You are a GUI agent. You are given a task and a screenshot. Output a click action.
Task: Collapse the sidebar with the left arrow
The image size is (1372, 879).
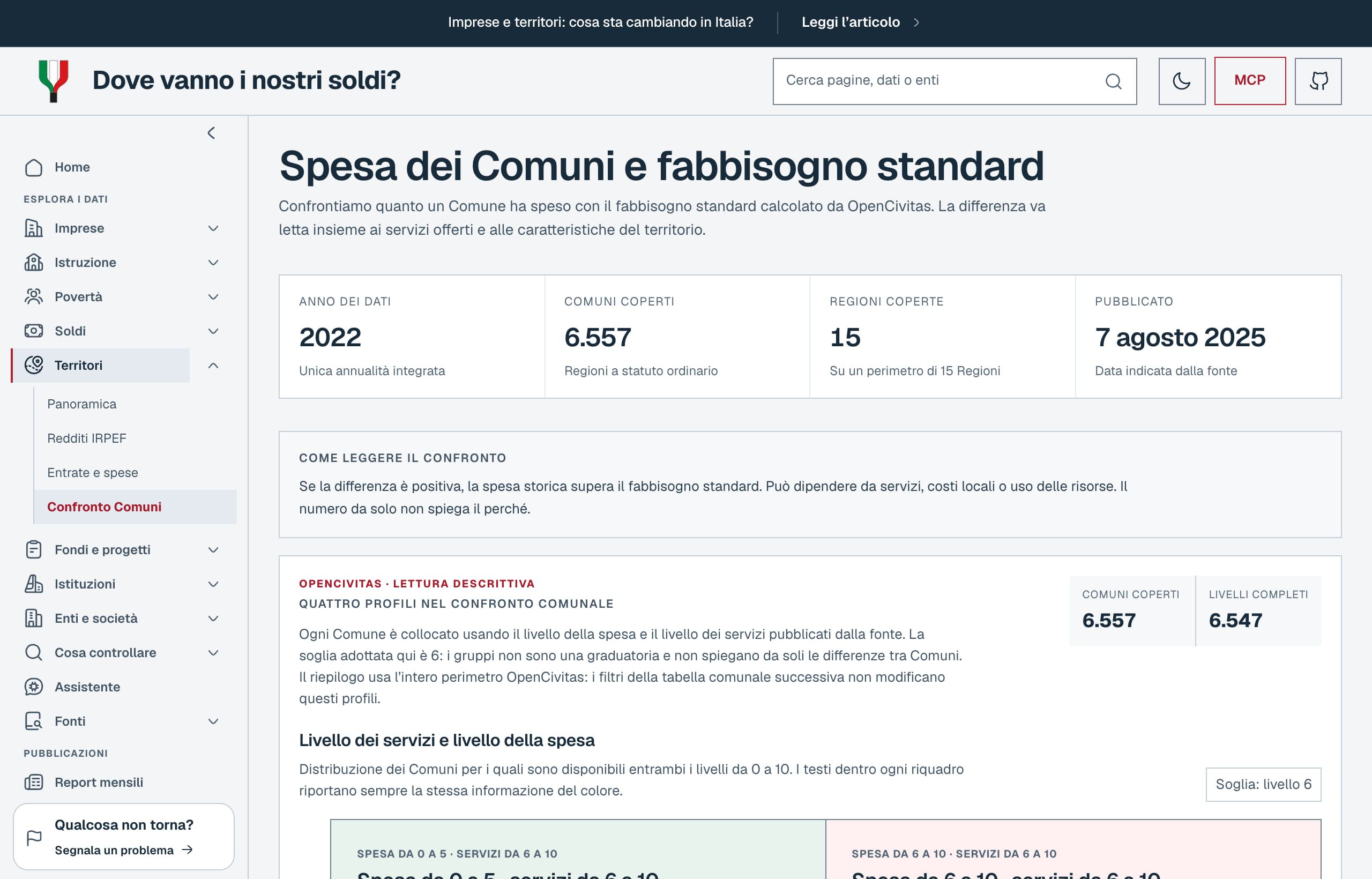[x=211, y=133]
